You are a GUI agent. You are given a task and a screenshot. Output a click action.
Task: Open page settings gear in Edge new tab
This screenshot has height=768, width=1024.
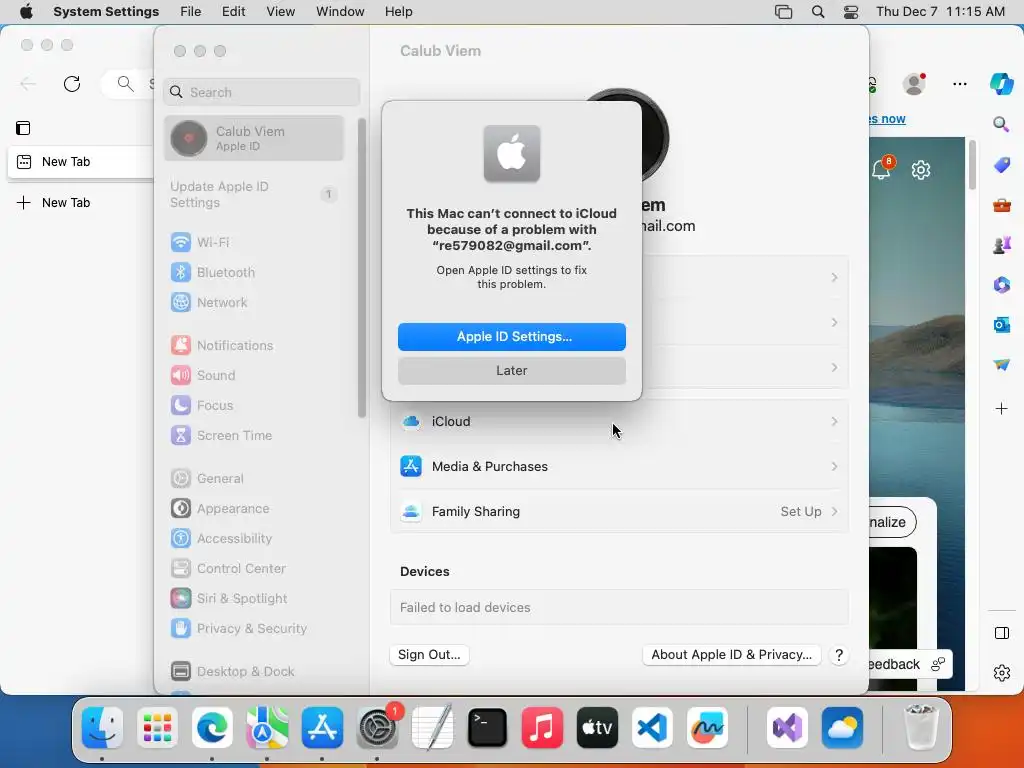tap(921, 170)
